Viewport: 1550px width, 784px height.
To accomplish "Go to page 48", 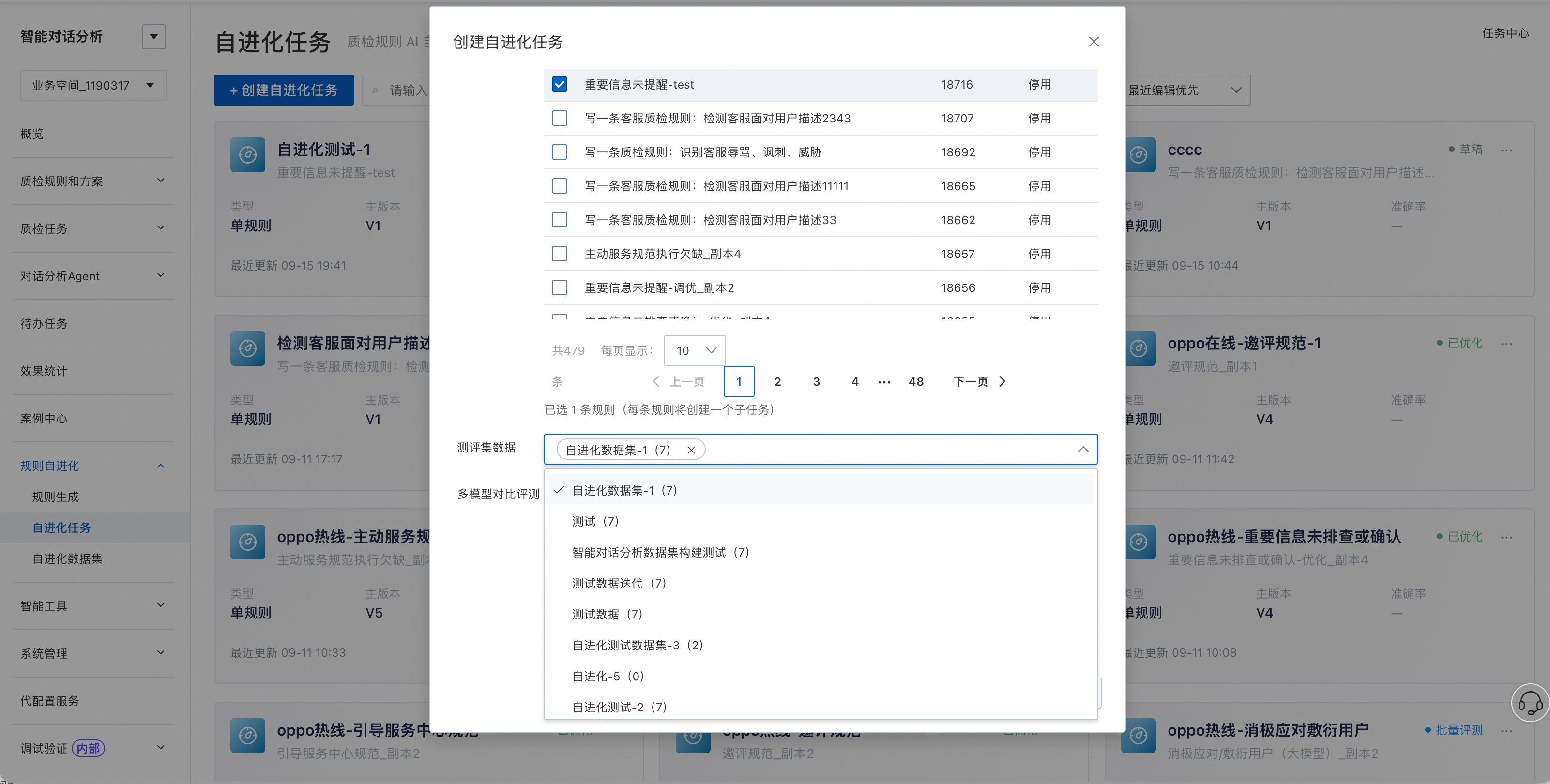I will pyautogui.click(x=916, y=381).
